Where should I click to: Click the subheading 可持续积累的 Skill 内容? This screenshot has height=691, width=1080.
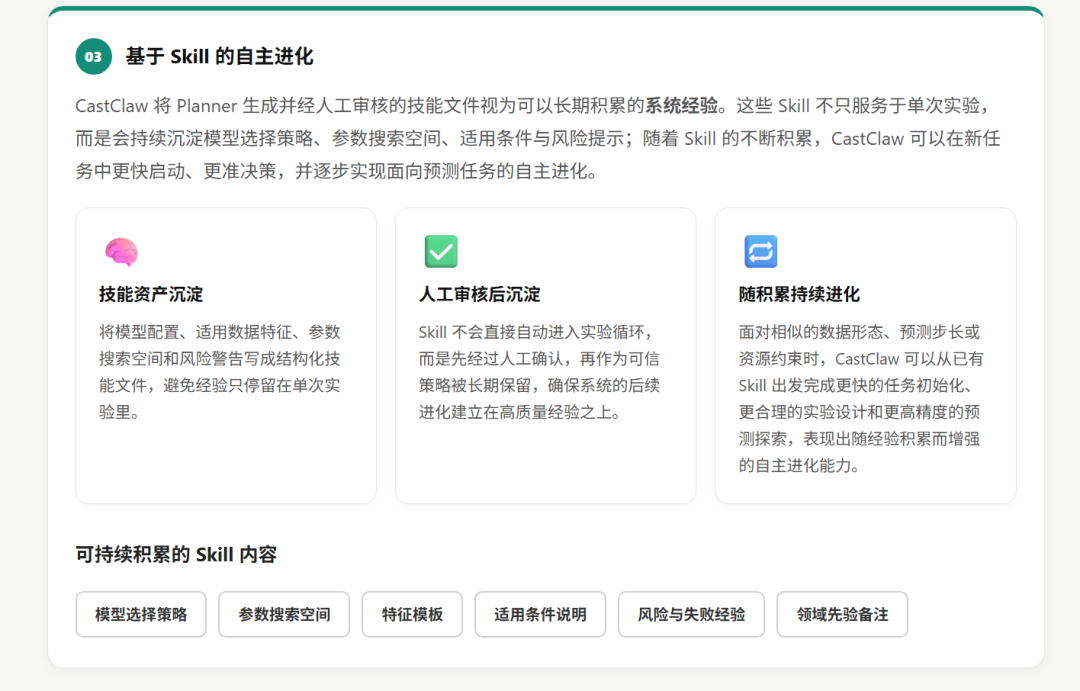pyautogui.click(x=176, y=555)
